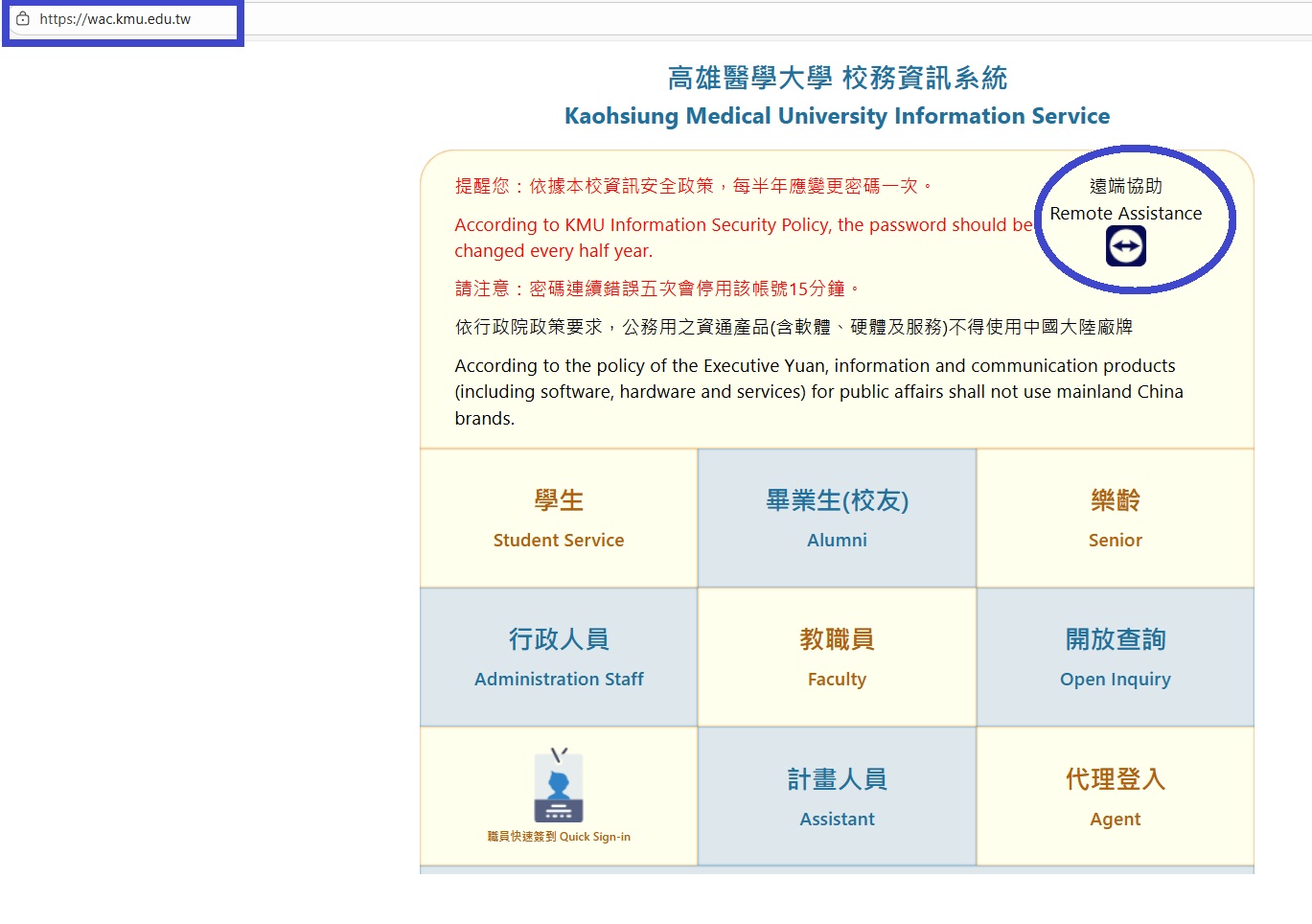Click the Agent login link

1115,819
